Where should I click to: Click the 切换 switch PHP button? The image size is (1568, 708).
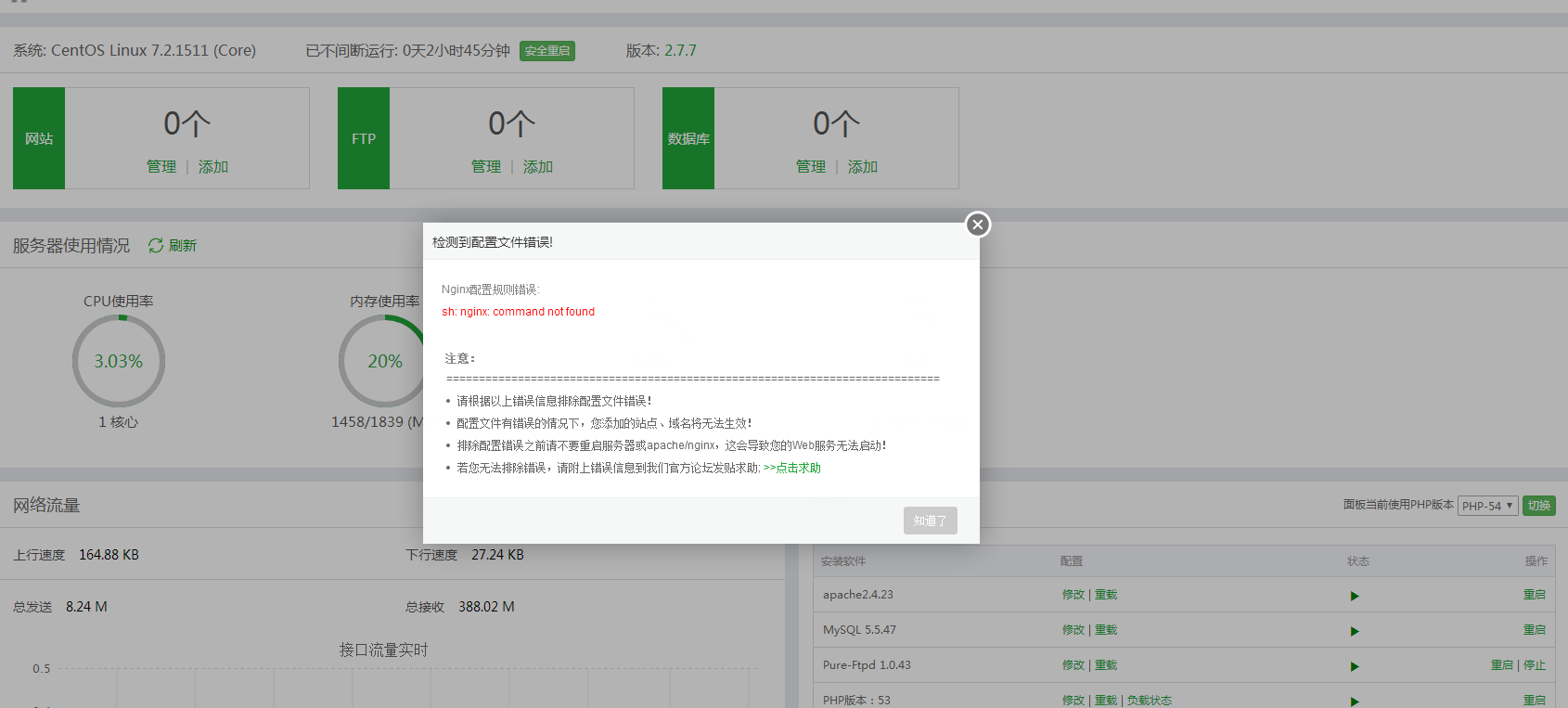tap(1539, 506)
